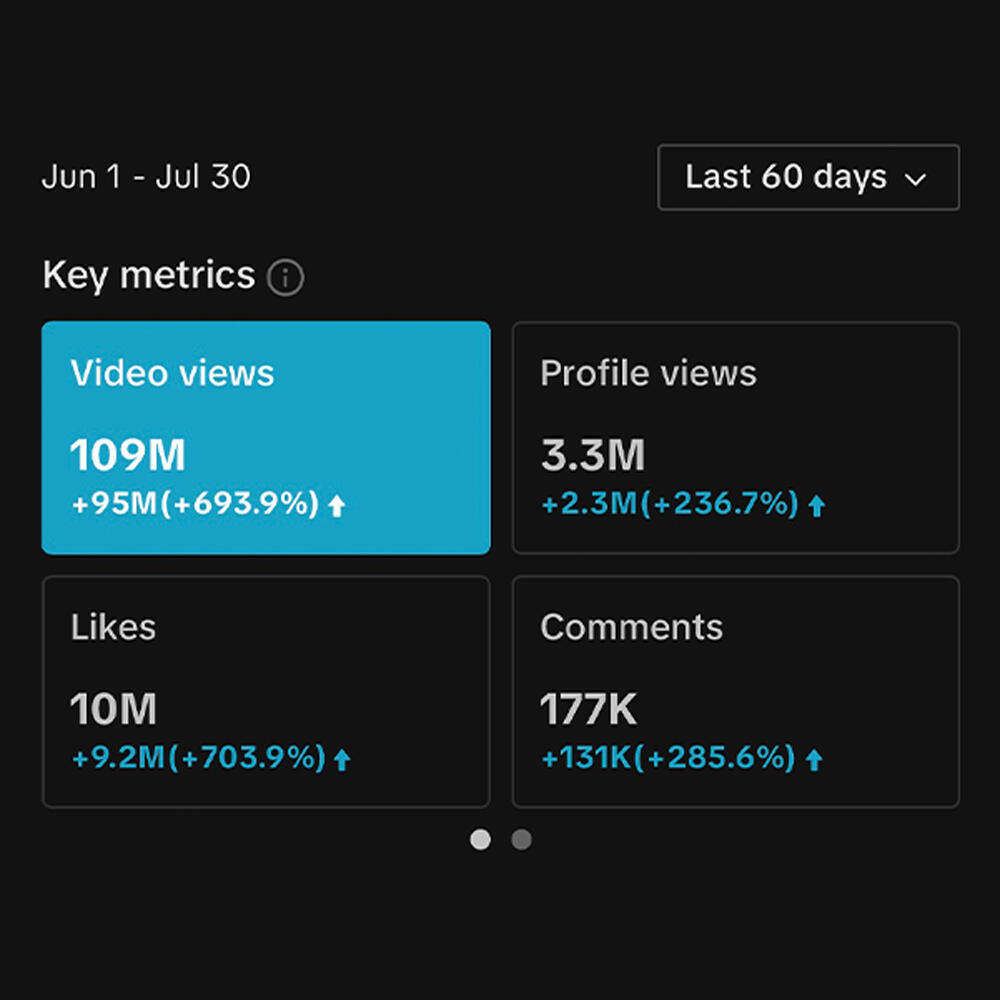Click the up arrow beside +703.9% likes
Image resolution: width=1000 pixels, height=1000 pixels.
[x=342, y=760]
